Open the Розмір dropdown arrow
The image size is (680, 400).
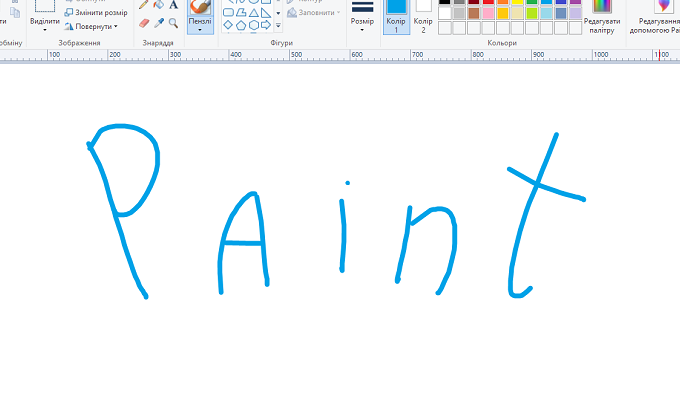[362, 30]
